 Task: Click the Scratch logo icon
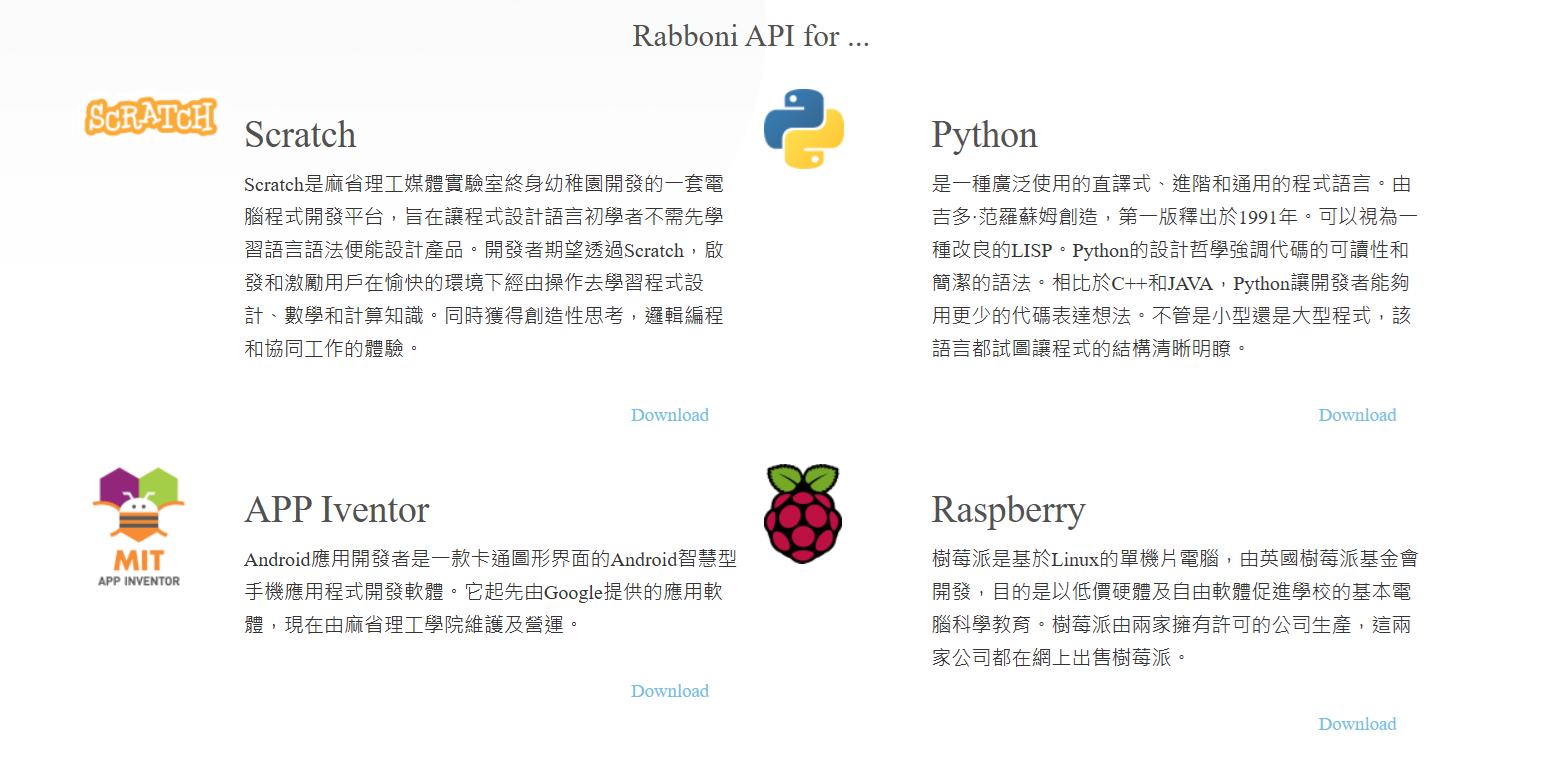150,117
